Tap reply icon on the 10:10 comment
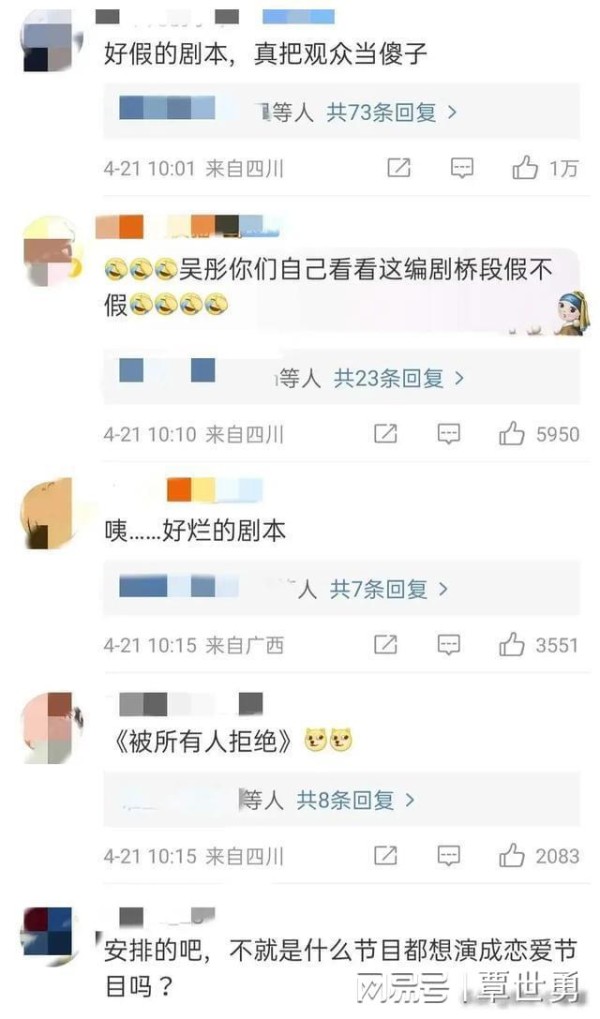Screen dimensions: 600x1019 click(x=449, y=433)
